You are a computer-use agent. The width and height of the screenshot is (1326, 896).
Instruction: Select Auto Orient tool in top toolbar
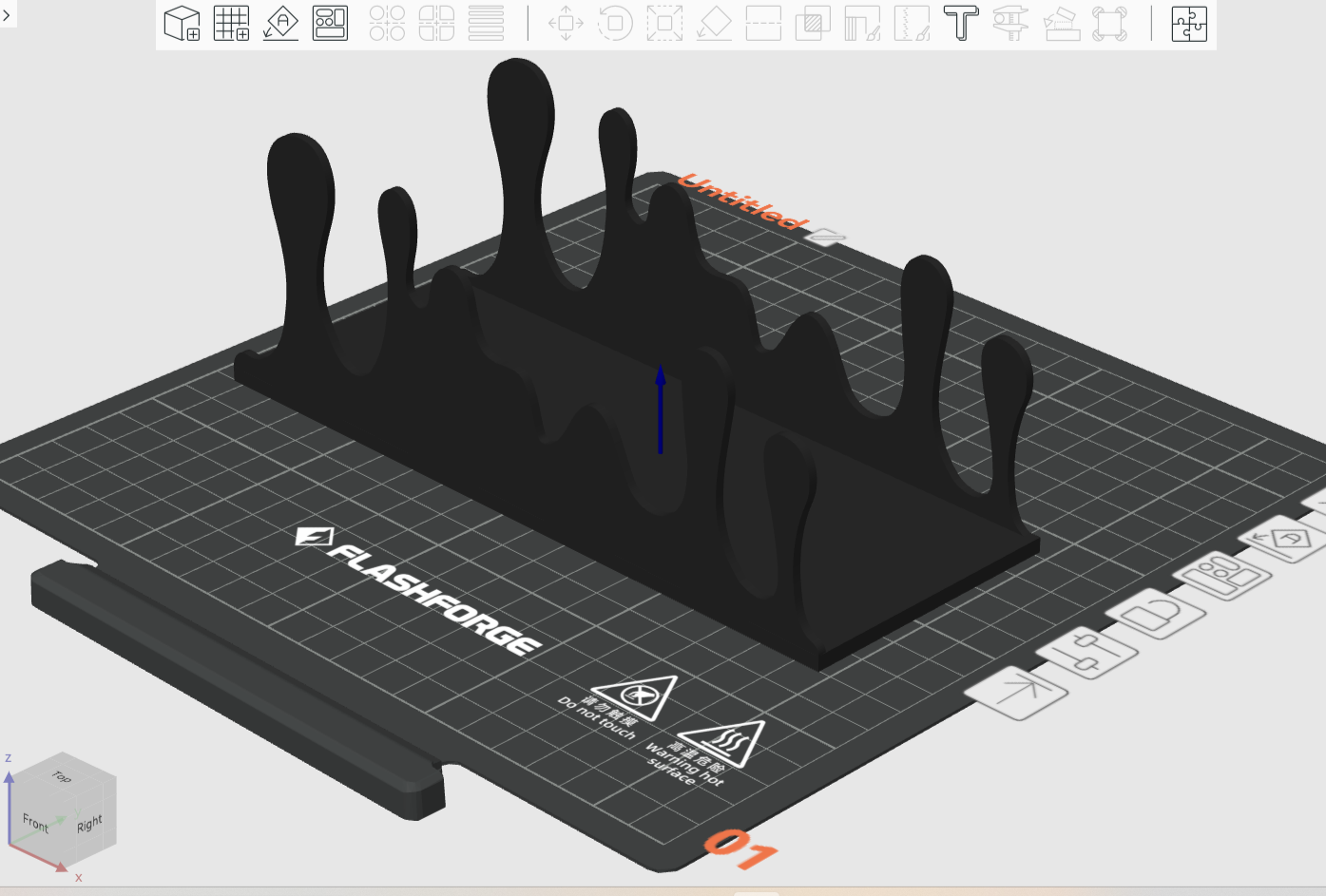(x=280, y=23)
